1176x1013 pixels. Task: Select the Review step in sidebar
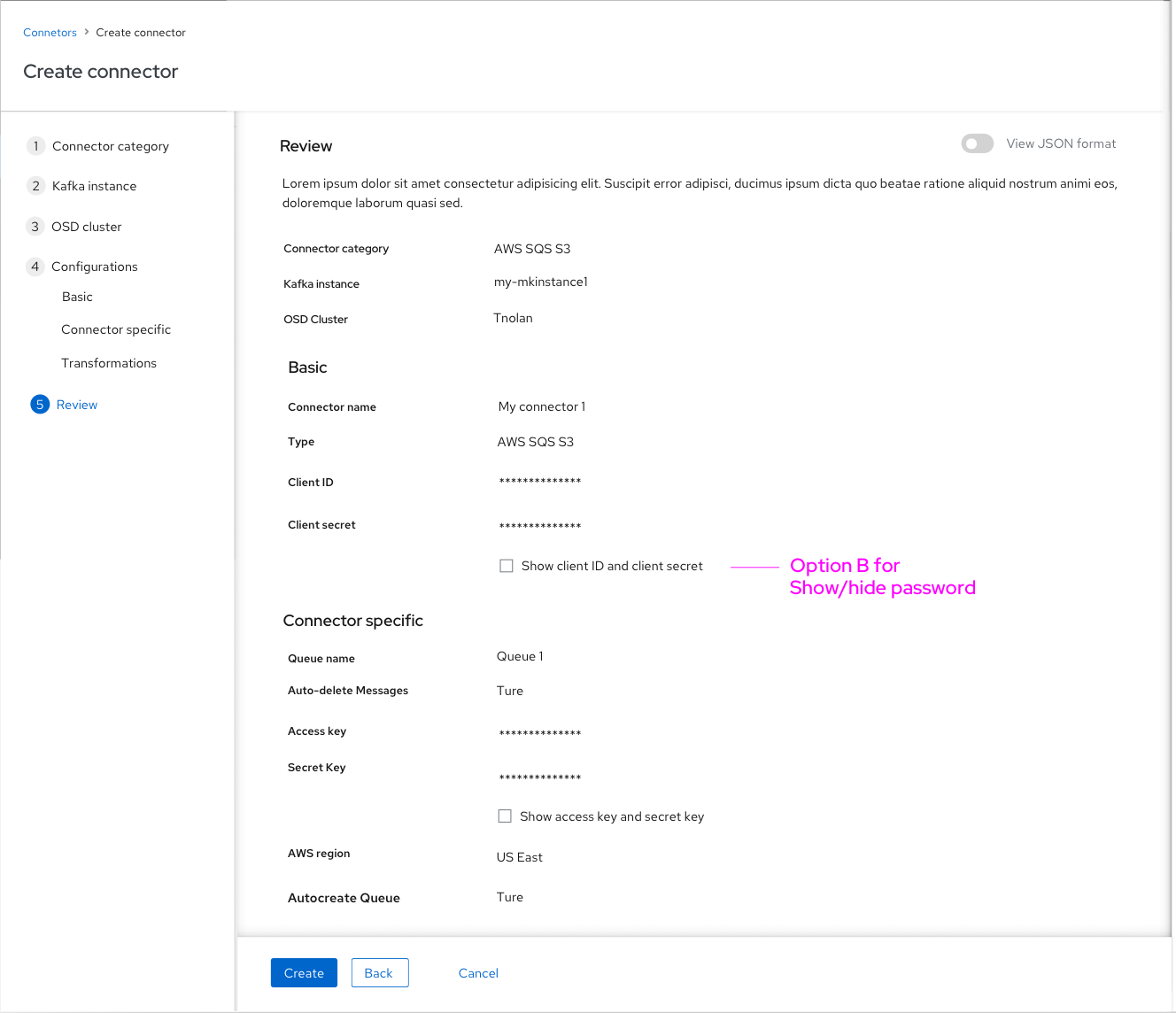point(77,404)
